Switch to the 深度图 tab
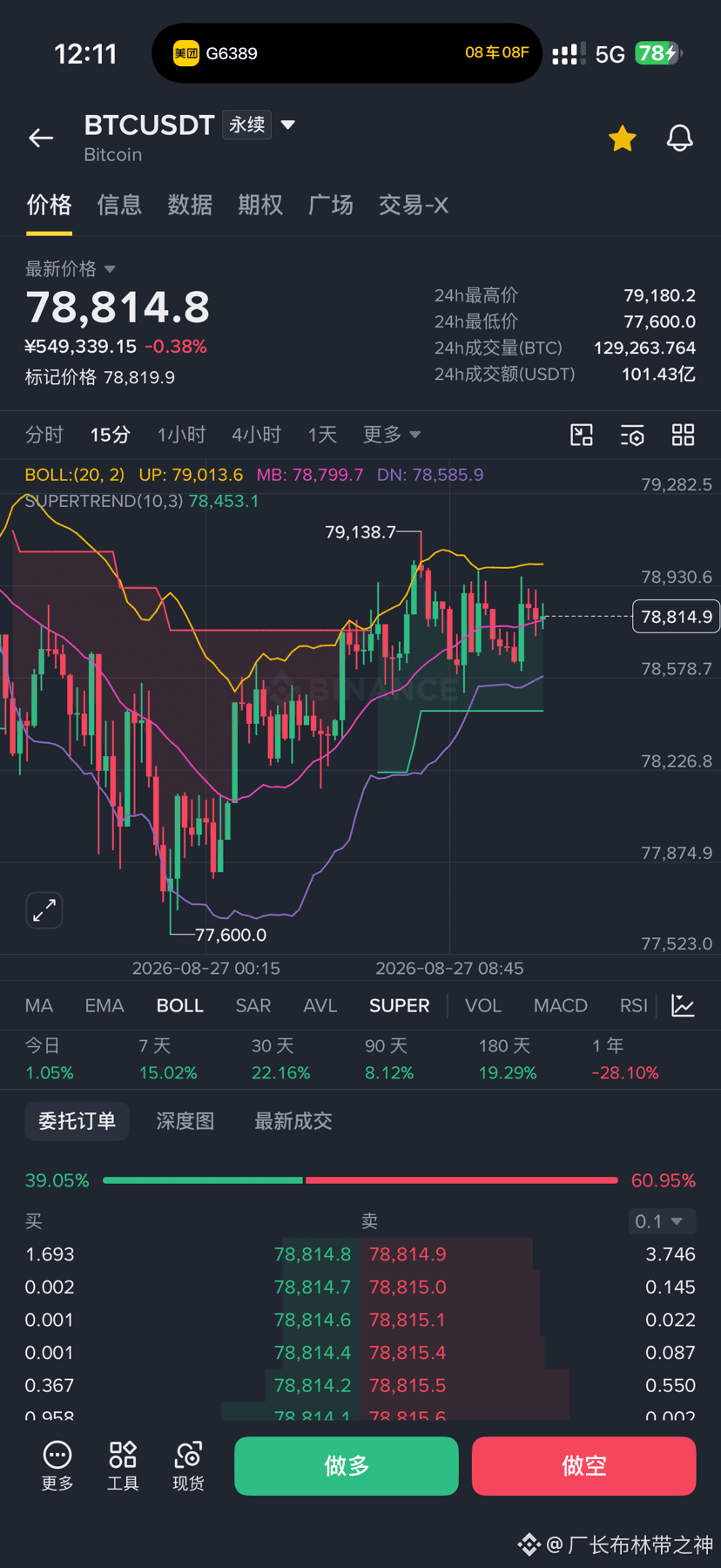 (185, 1121)
